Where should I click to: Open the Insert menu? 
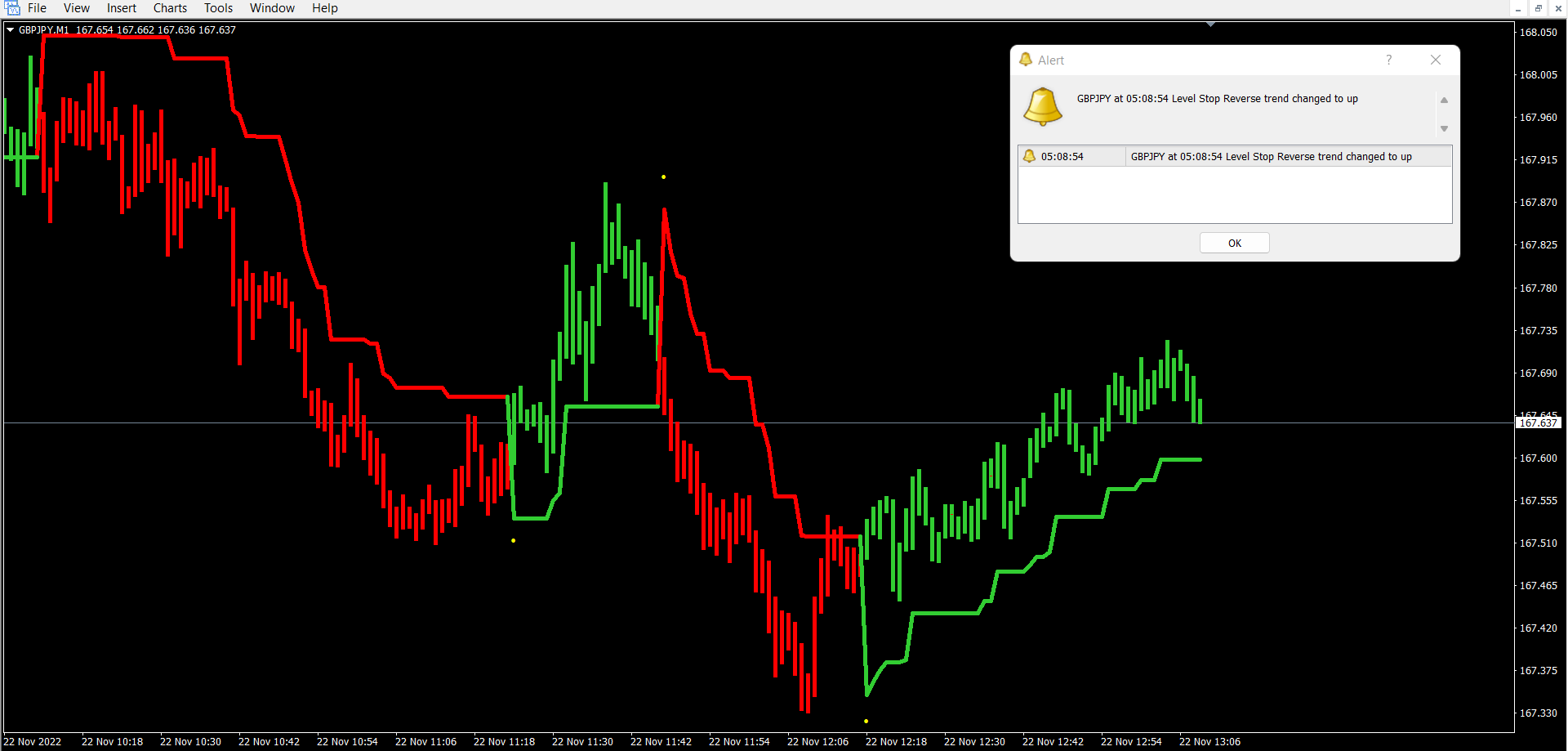(121, 8)
